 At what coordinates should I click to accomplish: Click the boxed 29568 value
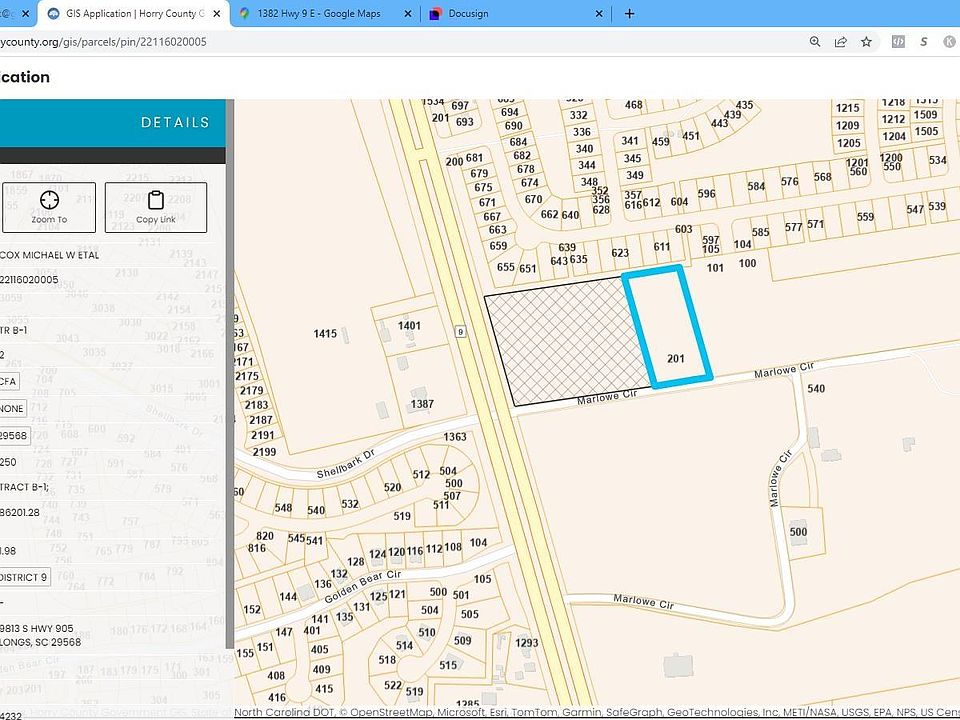coord(14,435)
